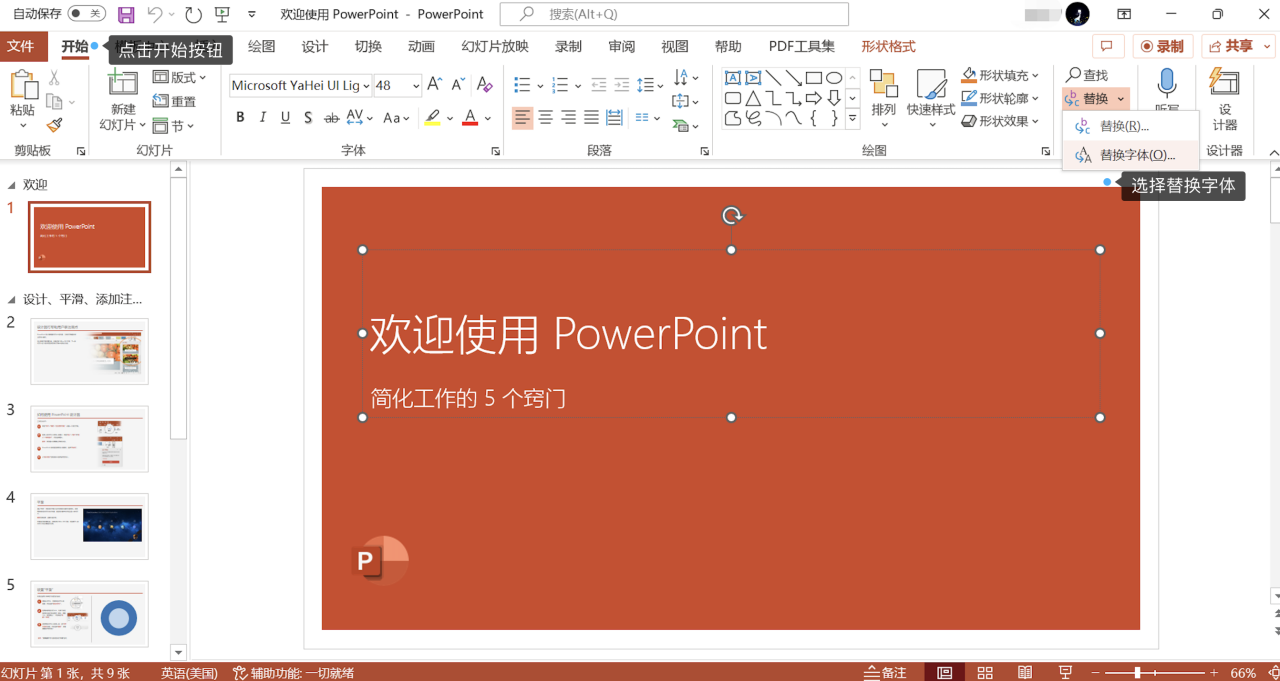Clear all formatting eraser icon
This screenshot has height=681, width=1280.
point(485,85)
